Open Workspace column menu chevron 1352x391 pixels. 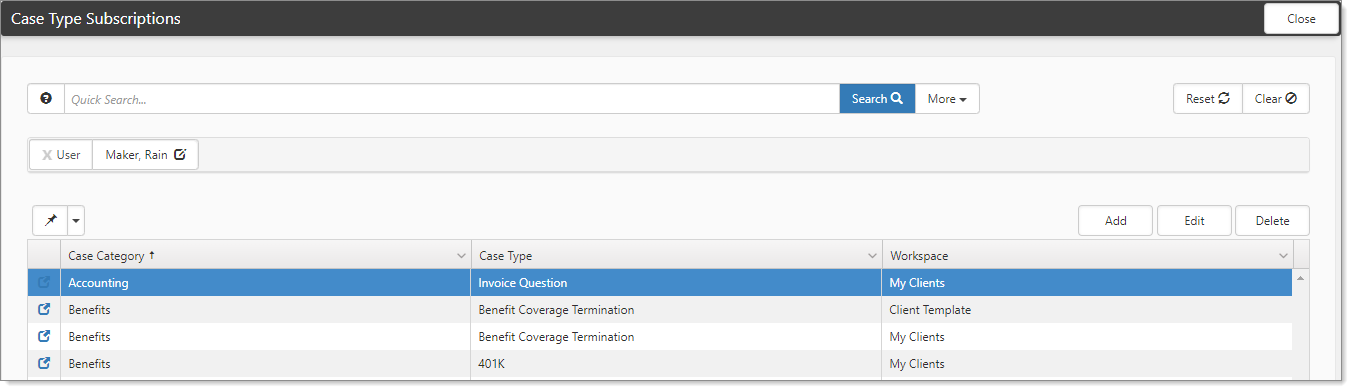pos(1284,256)
